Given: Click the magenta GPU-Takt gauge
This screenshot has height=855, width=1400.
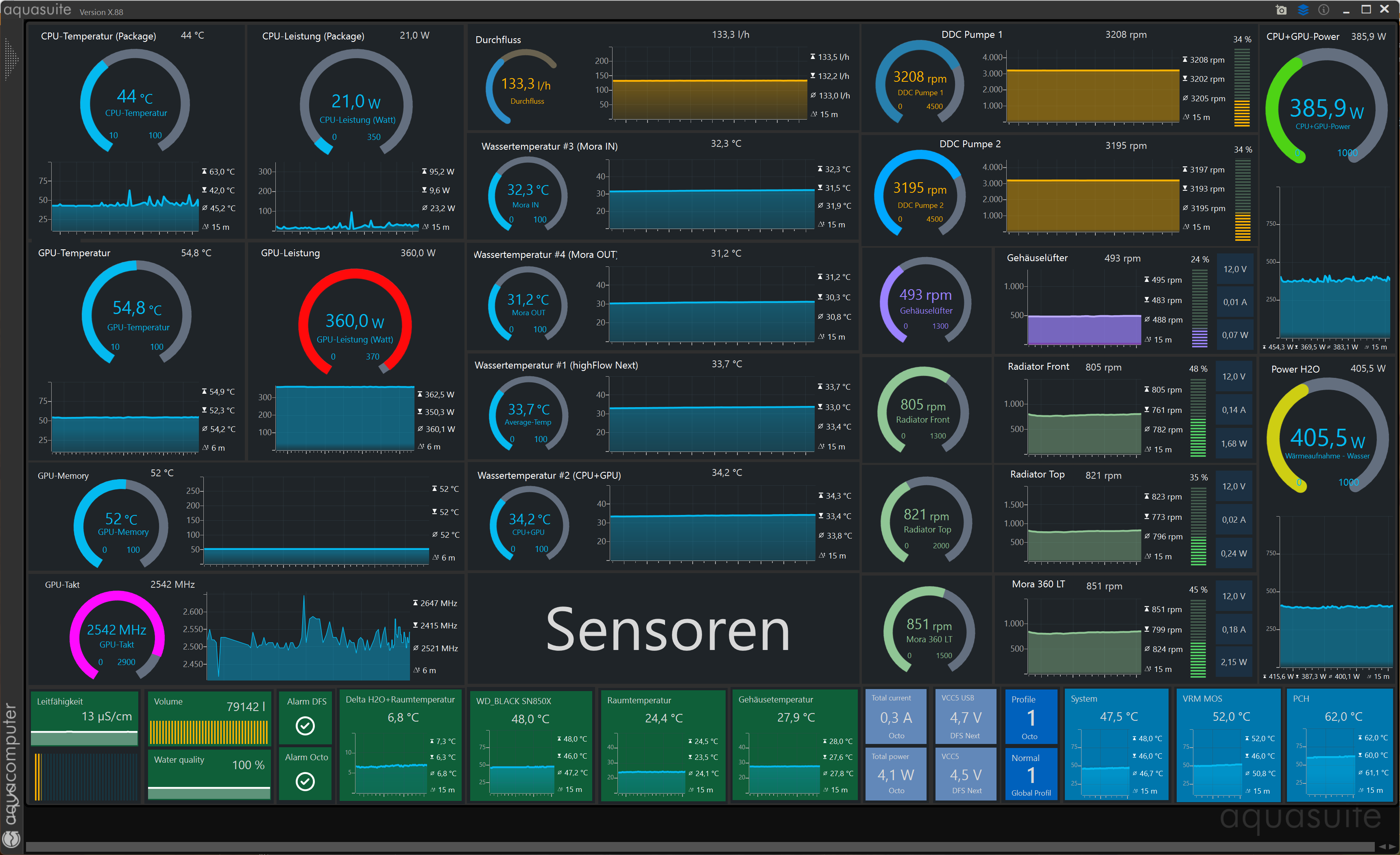Looking at the screenshot, I should pyautogui.click(x=117, y=635).
